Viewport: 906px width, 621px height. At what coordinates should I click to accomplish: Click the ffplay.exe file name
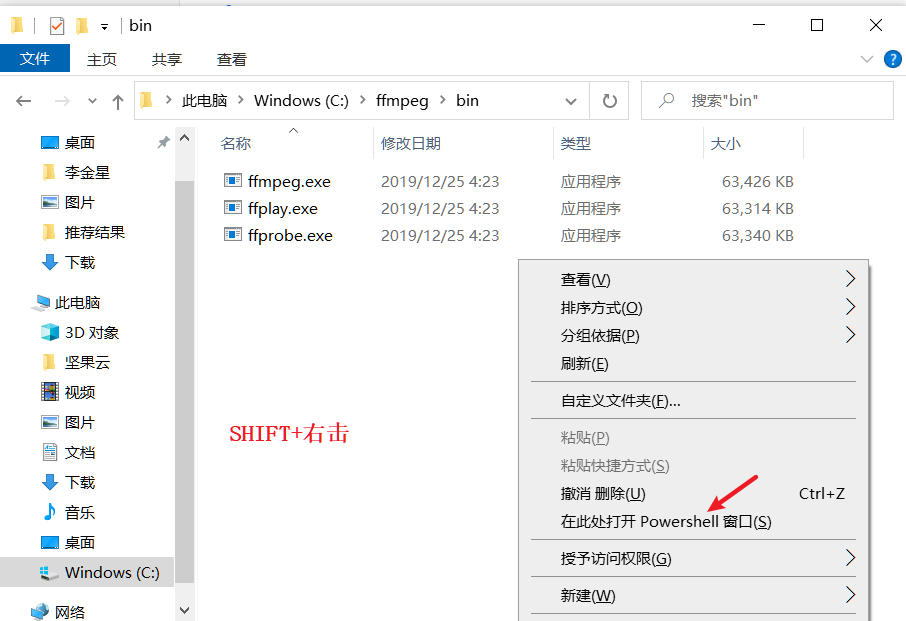click(283, 209)
